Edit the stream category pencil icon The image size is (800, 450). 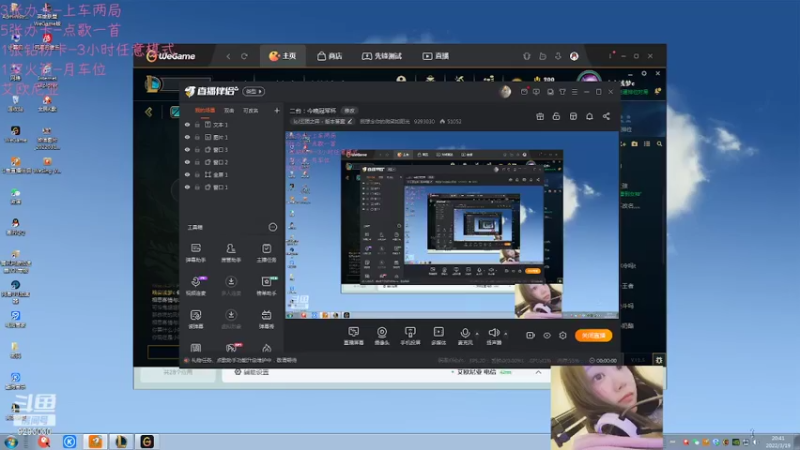pyautogui.click(x=349, y=121)
